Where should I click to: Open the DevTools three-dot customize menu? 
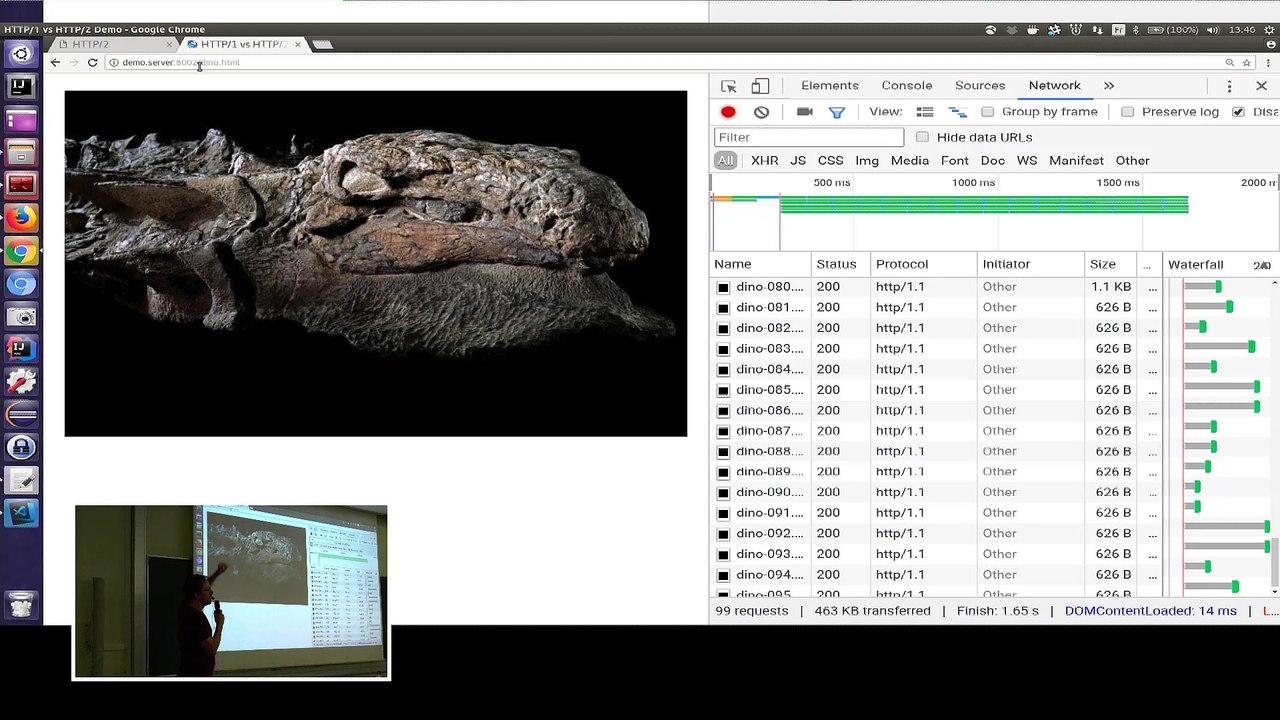point(1229,86)
